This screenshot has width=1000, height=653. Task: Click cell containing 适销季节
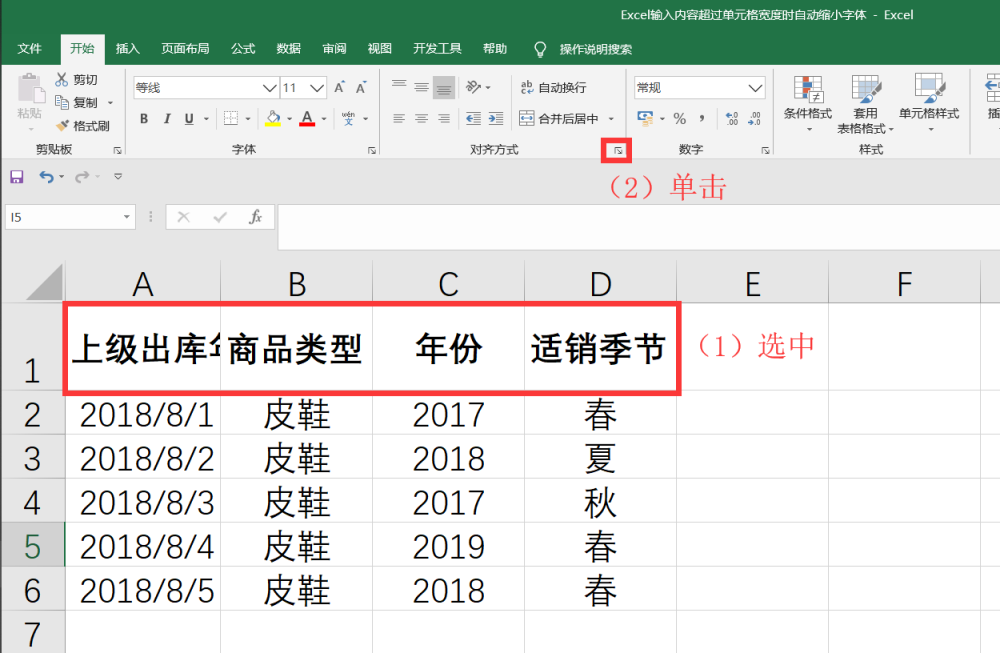coord(600,347)
